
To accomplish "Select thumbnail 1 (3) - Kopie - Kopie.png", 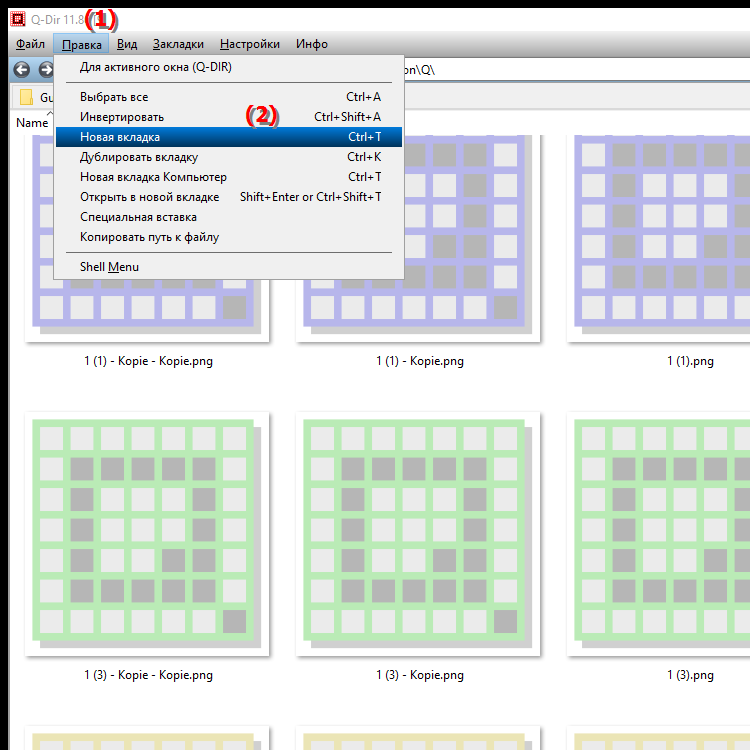I will (x=148, y=535).
